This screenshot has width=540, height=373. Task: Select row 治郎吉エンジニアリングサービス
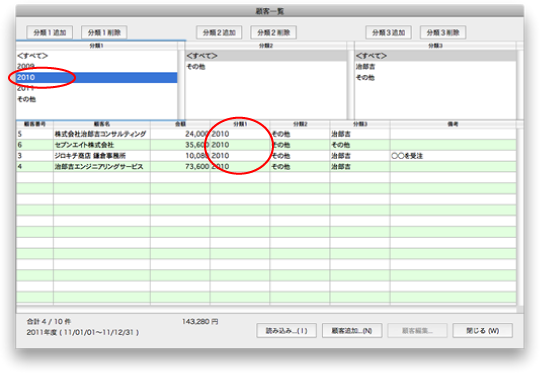[266, 167]
